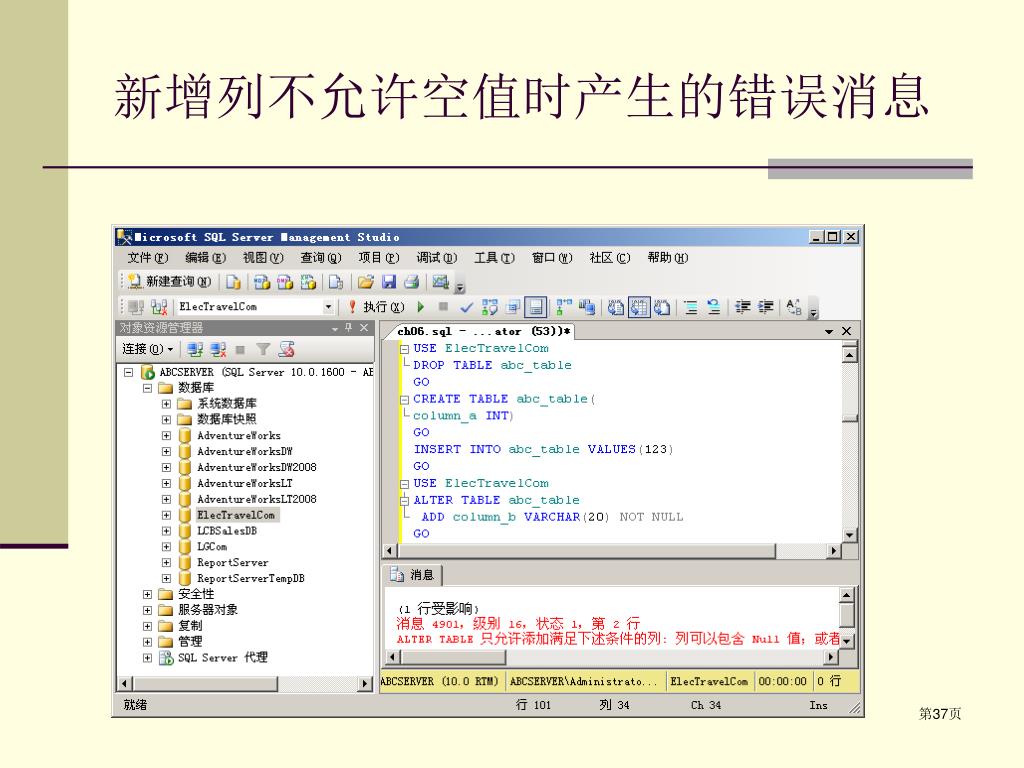Select ReportServerTempDB in the tree

[x=251, y=579]
